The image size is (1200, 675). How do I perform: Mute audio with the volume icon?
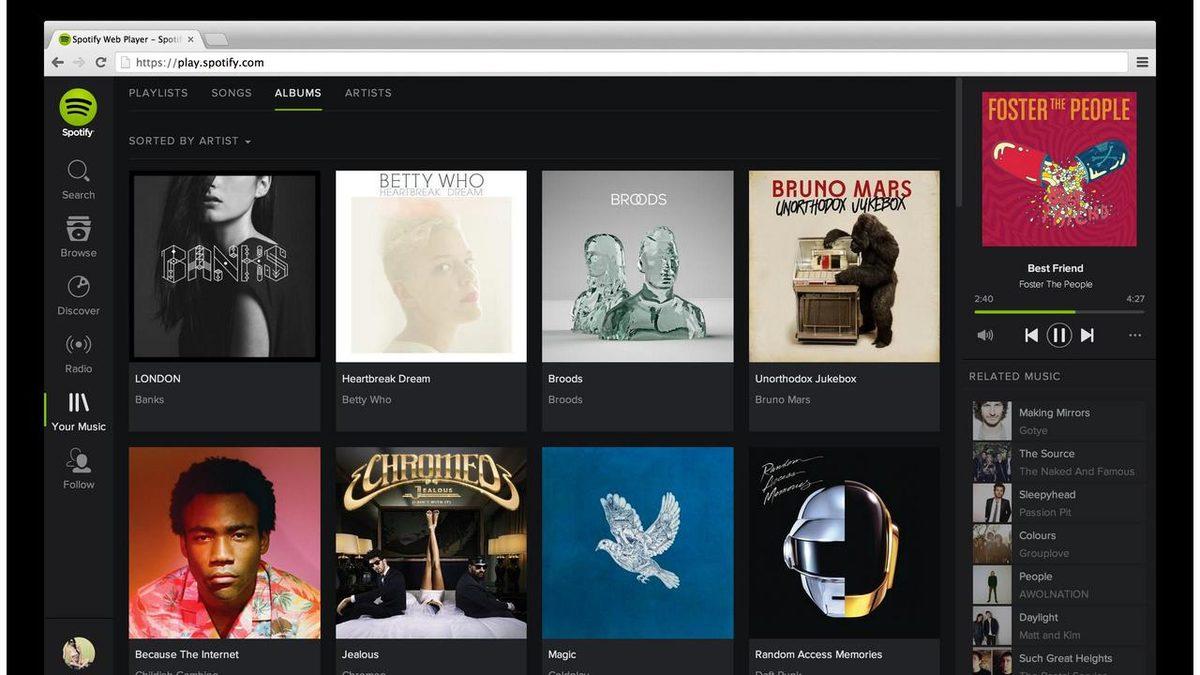click(985, 335)
